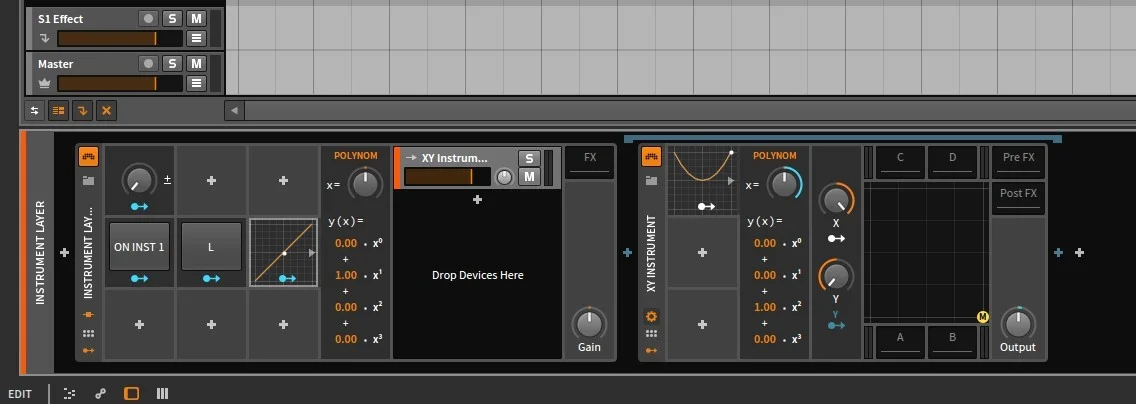
Task: Open XY Instrument remote controls grid icon
Action: coord(651,333)
